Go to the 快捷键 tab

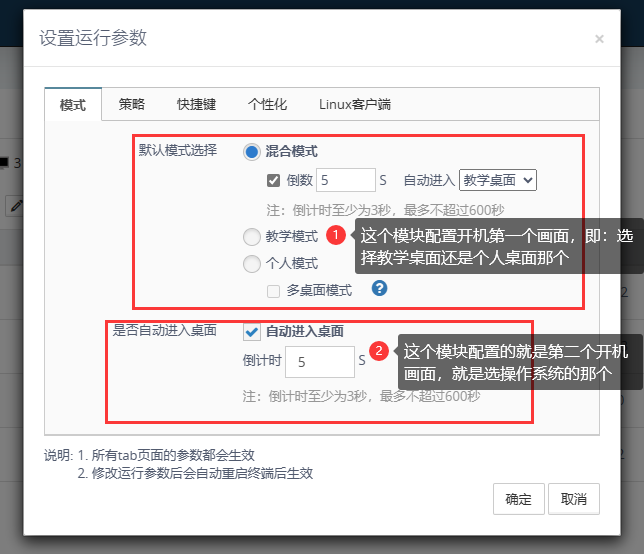point(196,104)
